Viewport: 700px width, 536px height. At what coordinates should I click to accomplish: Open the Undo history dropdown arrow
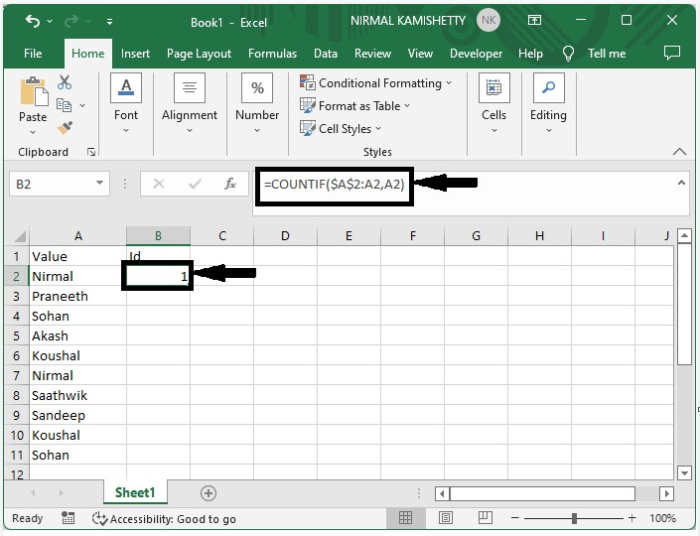click(50, 21)
